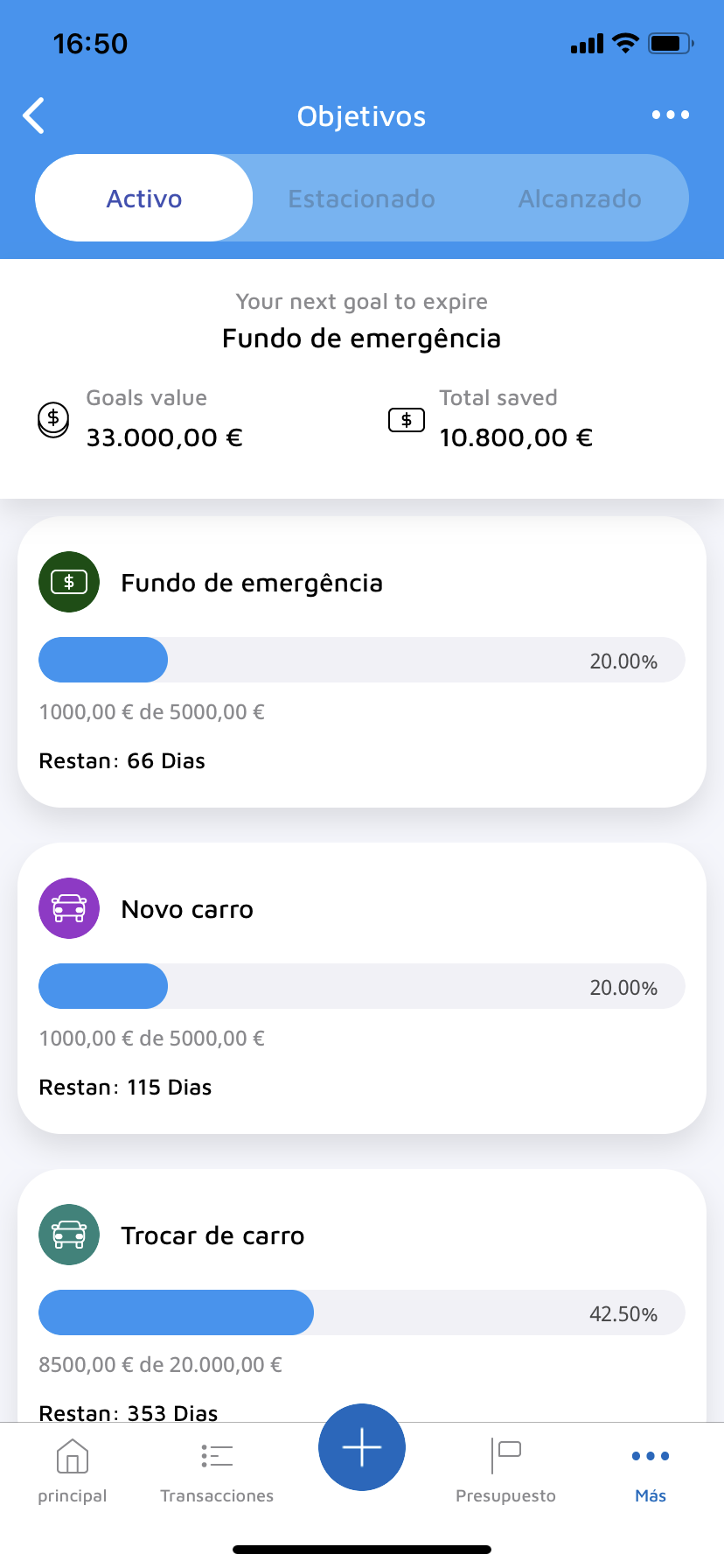Tap the teal Trocar de carro icon
Viewport: 724px width, 1568px height.
(69, 1235)
